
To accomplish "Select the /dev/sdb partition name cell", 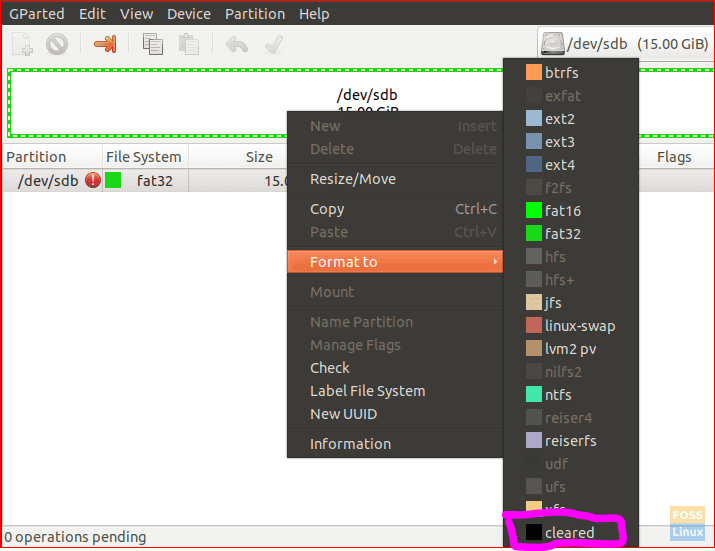I will [48, 181].
